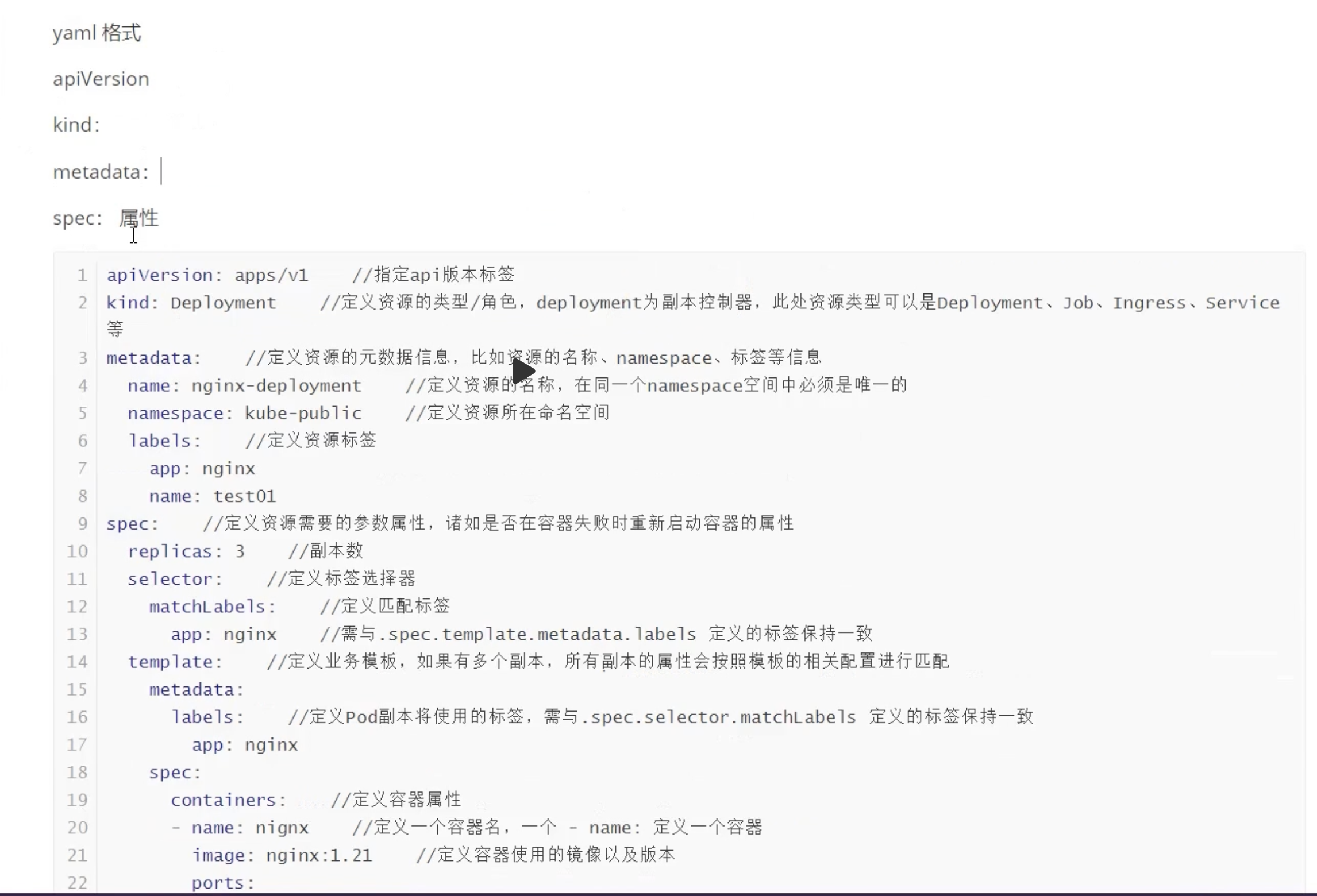Click 'template:' key on line 14
This screenshot has height=896, width=1317.
(x=175, y=662)
